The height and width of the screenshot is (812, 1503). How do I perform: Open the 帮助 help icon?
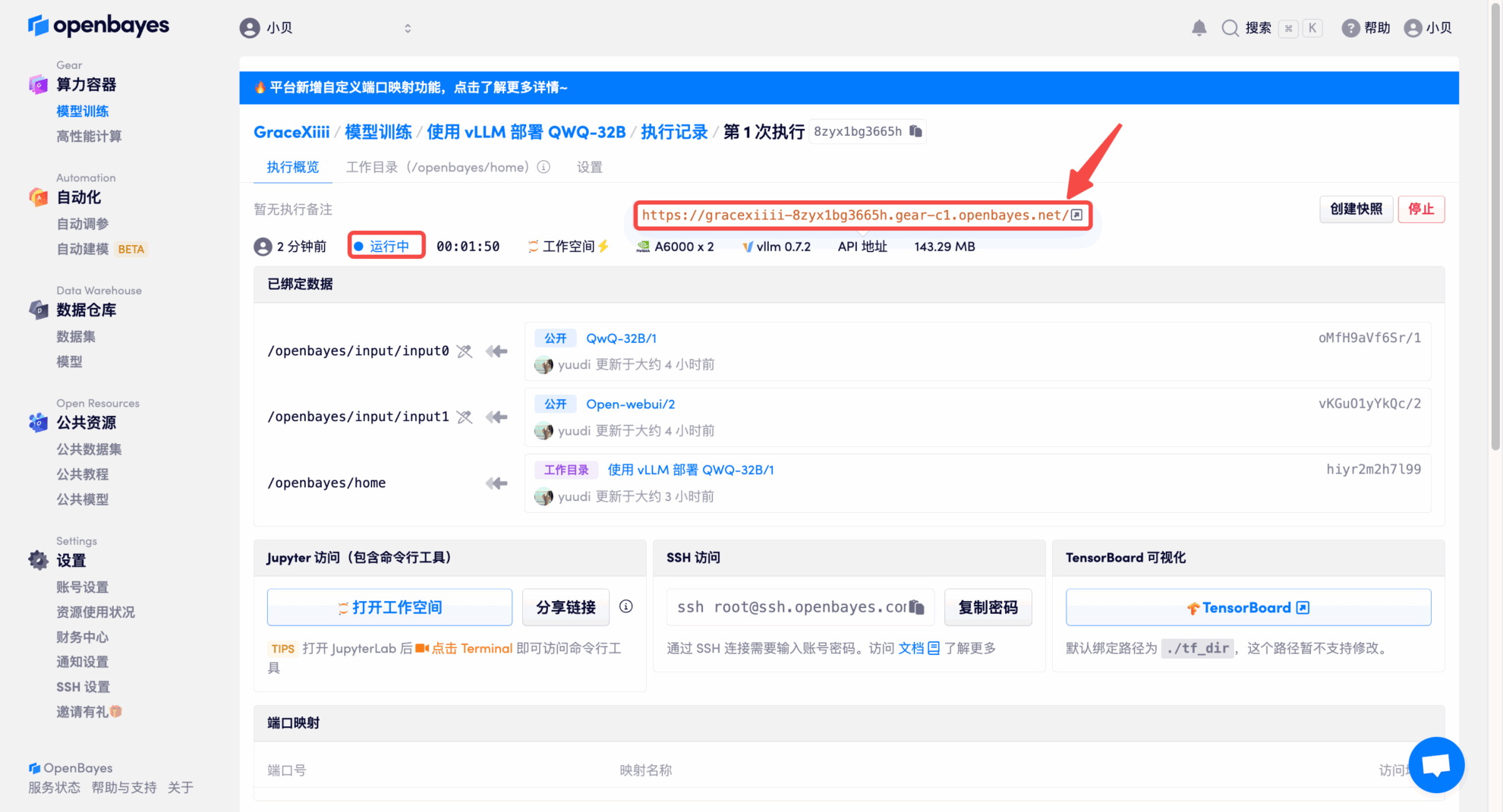tap(1350, 28)
